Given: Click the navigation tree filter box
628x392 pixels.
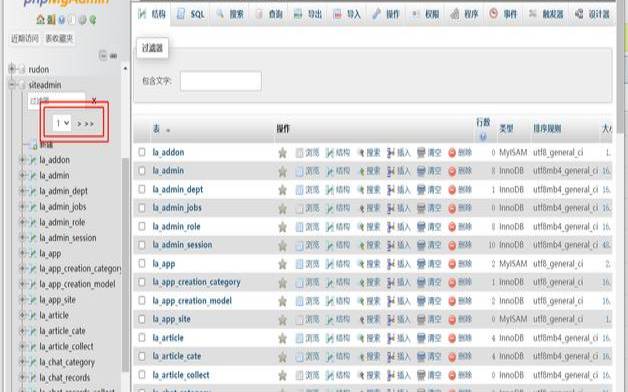Looking at the screenshot, I should (56, 100).
